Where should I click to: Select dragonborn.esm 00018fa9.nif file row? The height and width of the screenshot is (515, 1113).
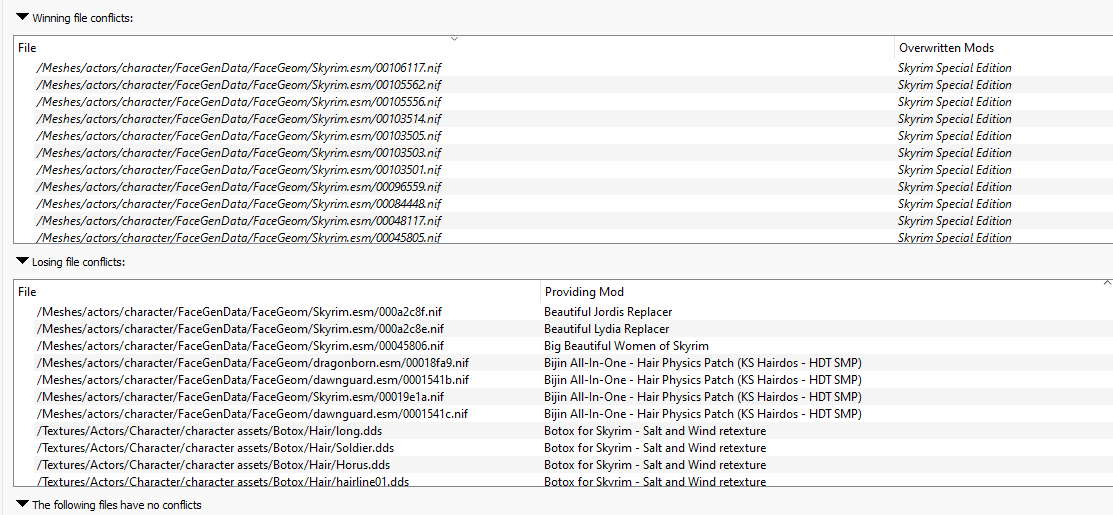click(x=564, y=363)
